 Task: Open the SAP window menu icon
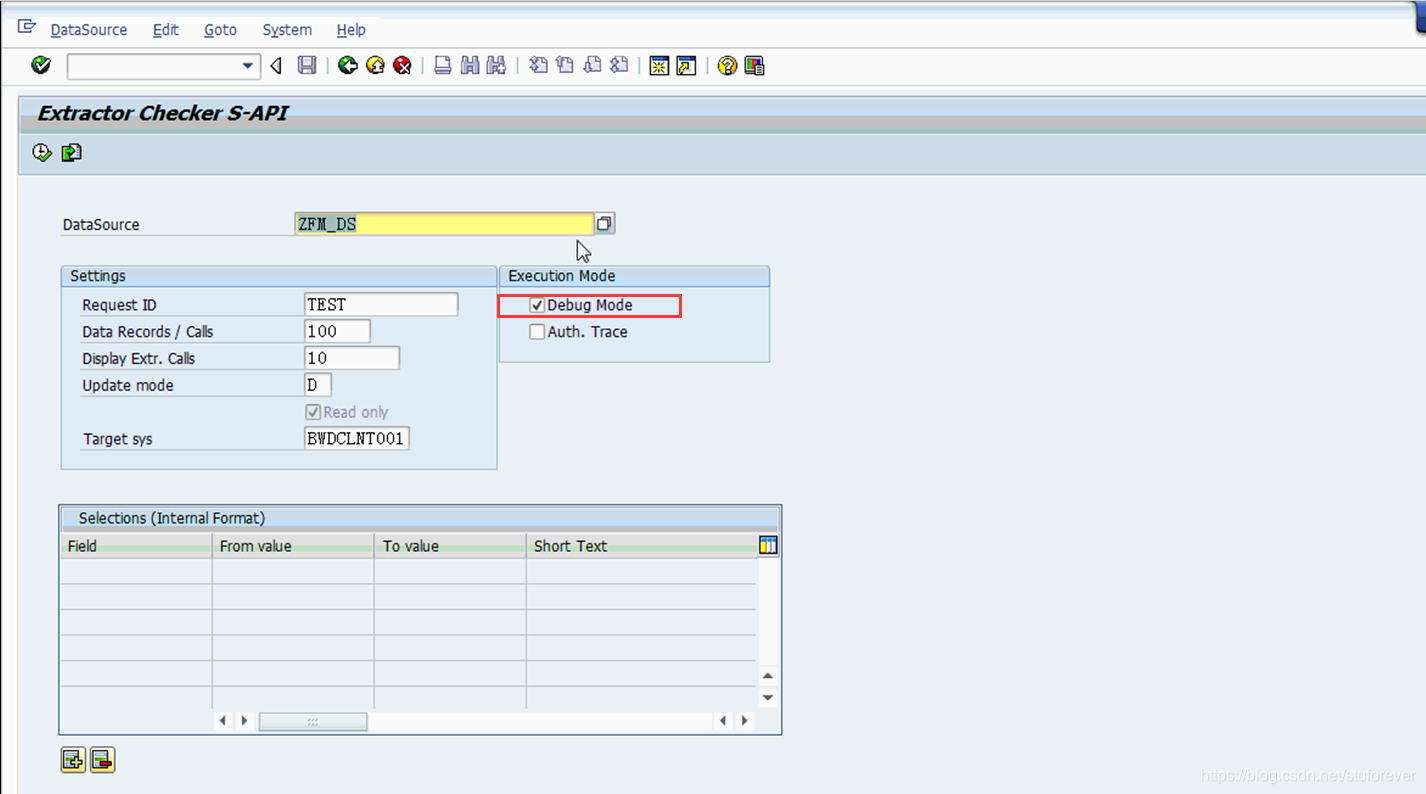tap(27, 27)
